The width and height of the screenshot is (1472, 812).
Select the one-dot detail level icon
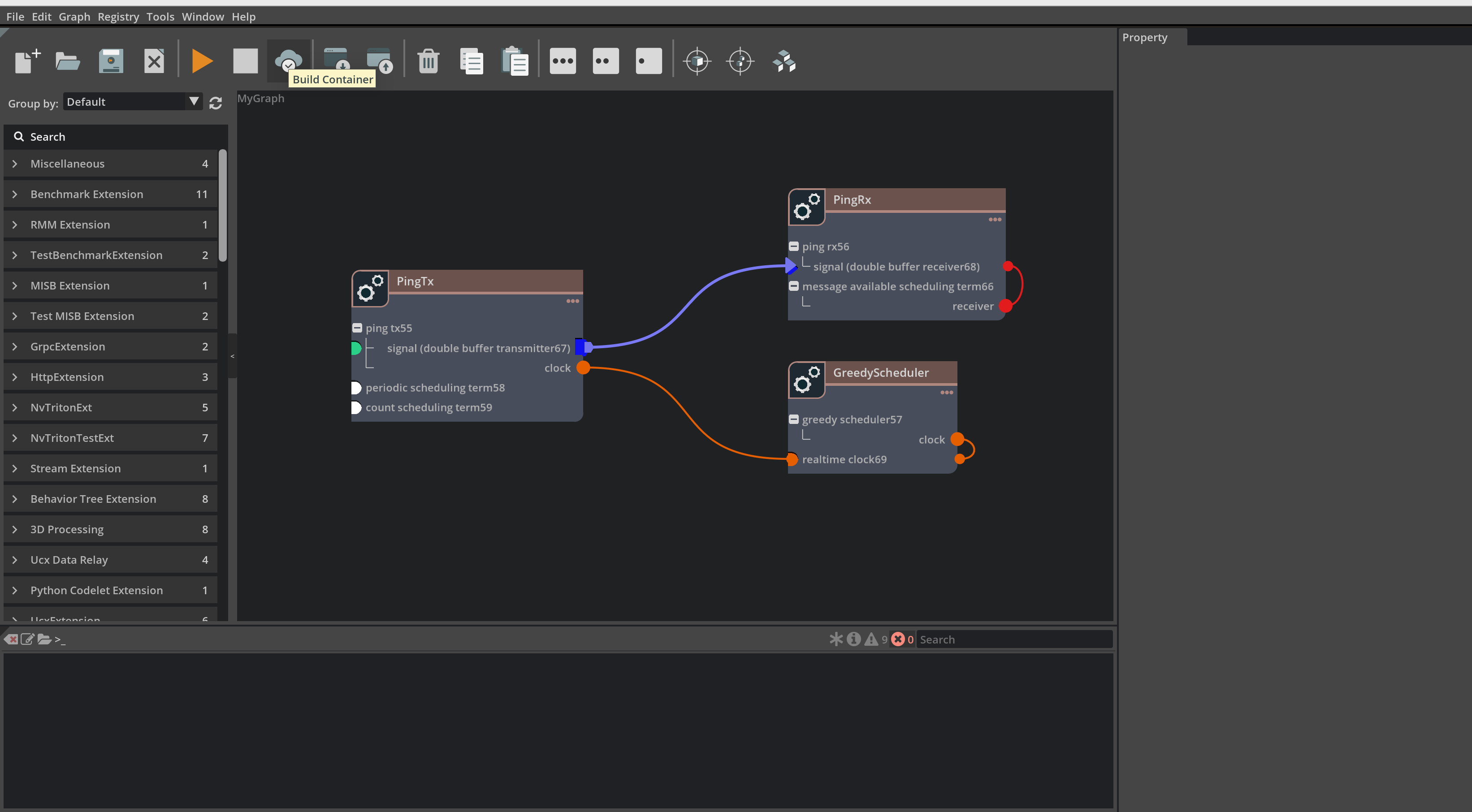(649, 60)
